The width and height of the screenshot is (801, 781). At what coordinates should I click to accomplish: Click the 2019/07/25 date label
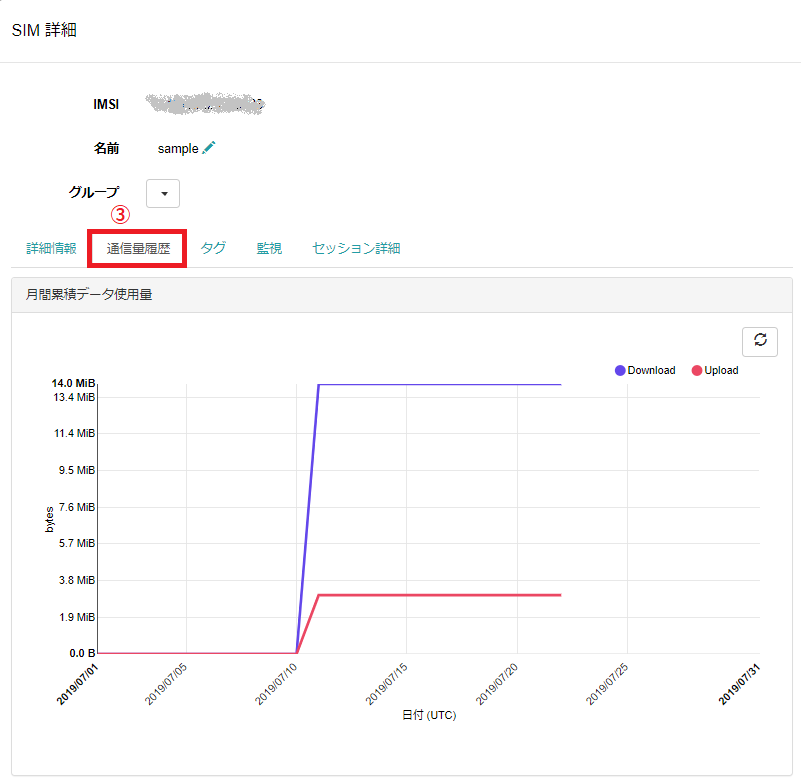[x=607, y=684]
